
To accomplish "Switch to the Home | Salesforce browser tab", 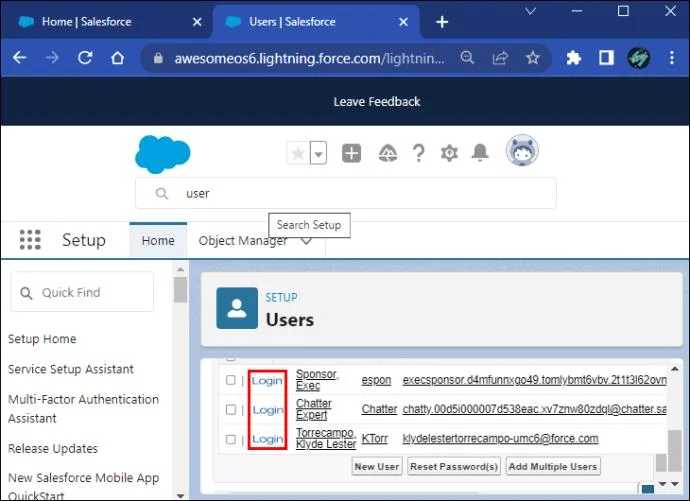I will click(x=106, y=22).
